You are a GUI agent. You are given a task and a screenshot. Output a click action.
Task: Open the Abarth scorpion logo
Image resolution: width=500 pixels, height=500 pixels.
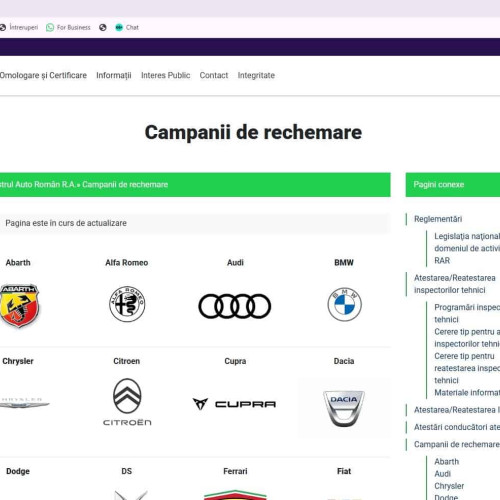click(x=19, y=305)
